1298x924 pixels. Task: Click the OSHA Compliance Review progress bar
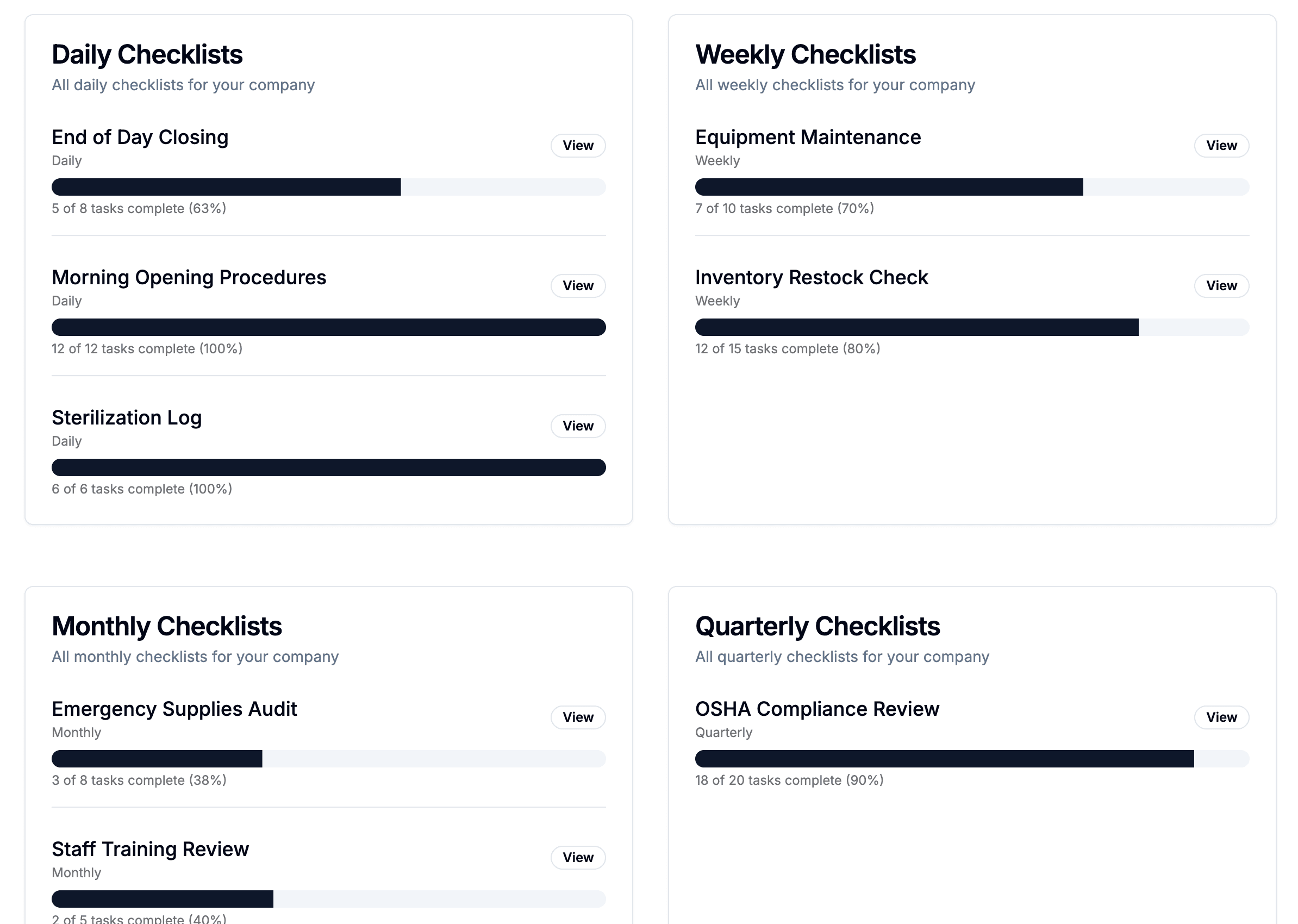click(971, 758)
